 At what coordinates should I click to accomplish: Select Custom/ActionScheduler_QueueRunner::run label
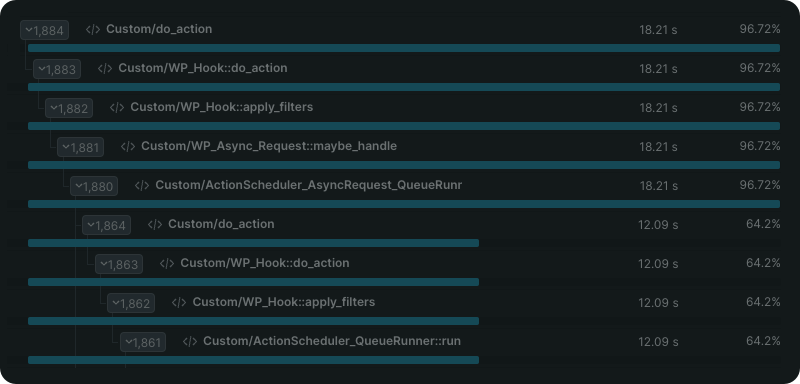(332, 341)
